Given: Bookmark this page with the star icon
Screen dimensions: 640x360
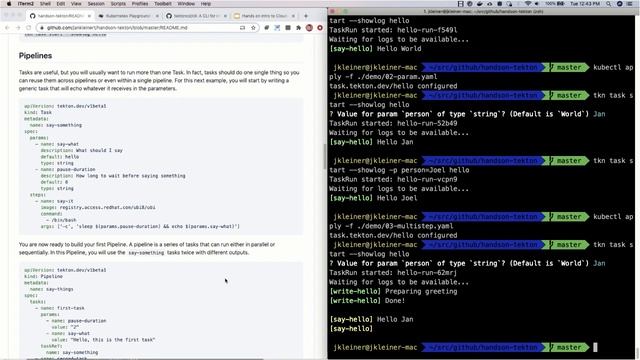Looking at the screenshot, I should (253, 28).
